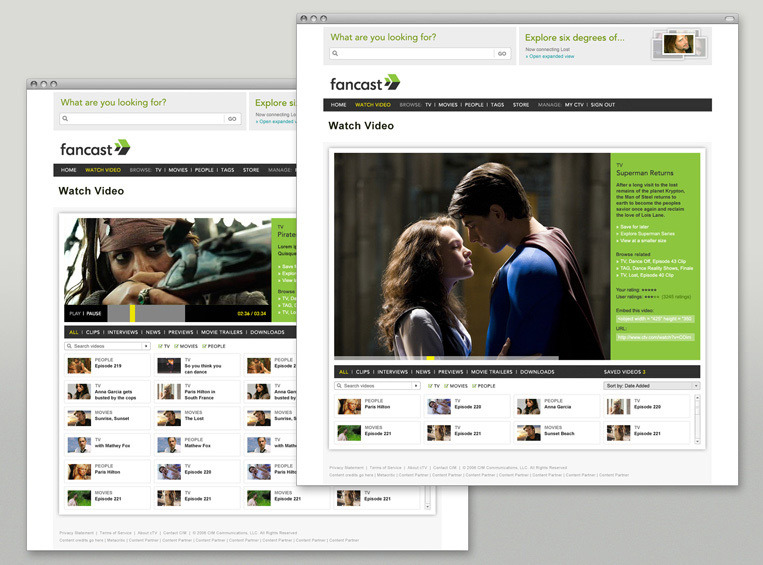Browse TV in the front window's nav bar
The image size is (763, 565).
[x=428, y=105]
